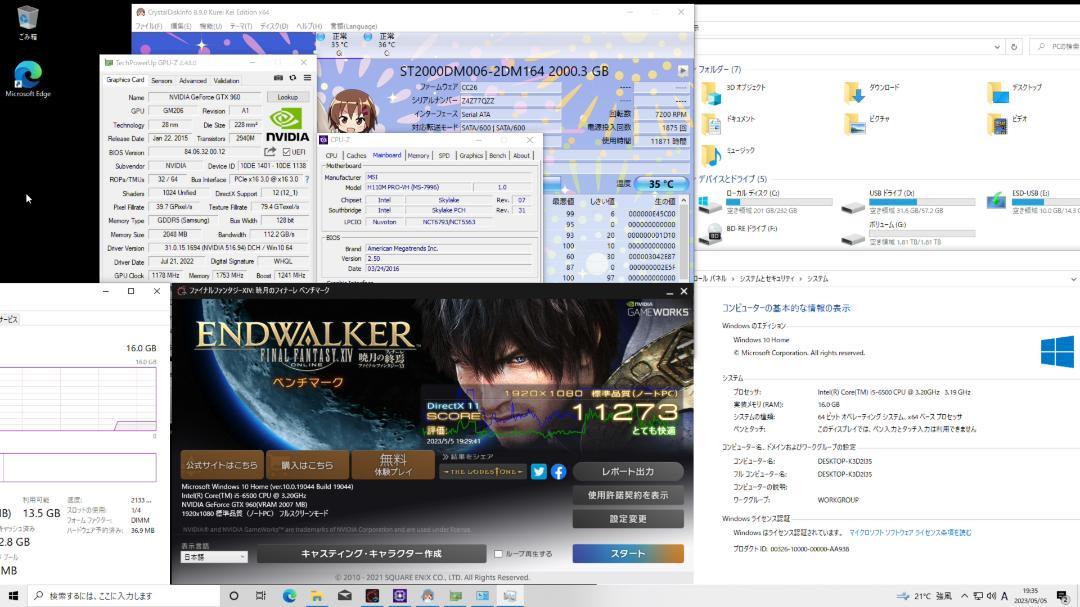Open the Documents folder in Explorer
This screenshot has width=1080, height=607.
pyautogui.click(x=729, y=123)
